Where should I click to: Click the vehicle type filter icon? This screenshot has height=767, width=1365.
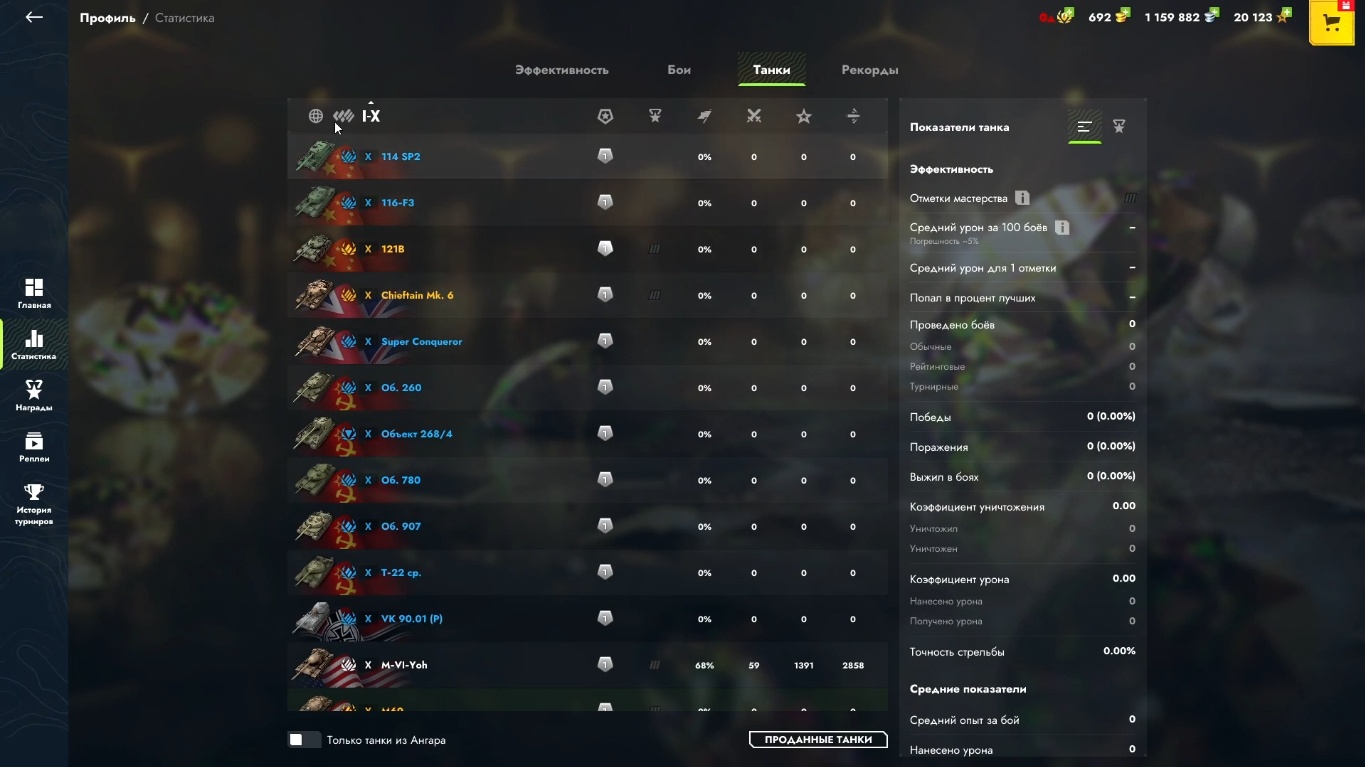point(344,116)
